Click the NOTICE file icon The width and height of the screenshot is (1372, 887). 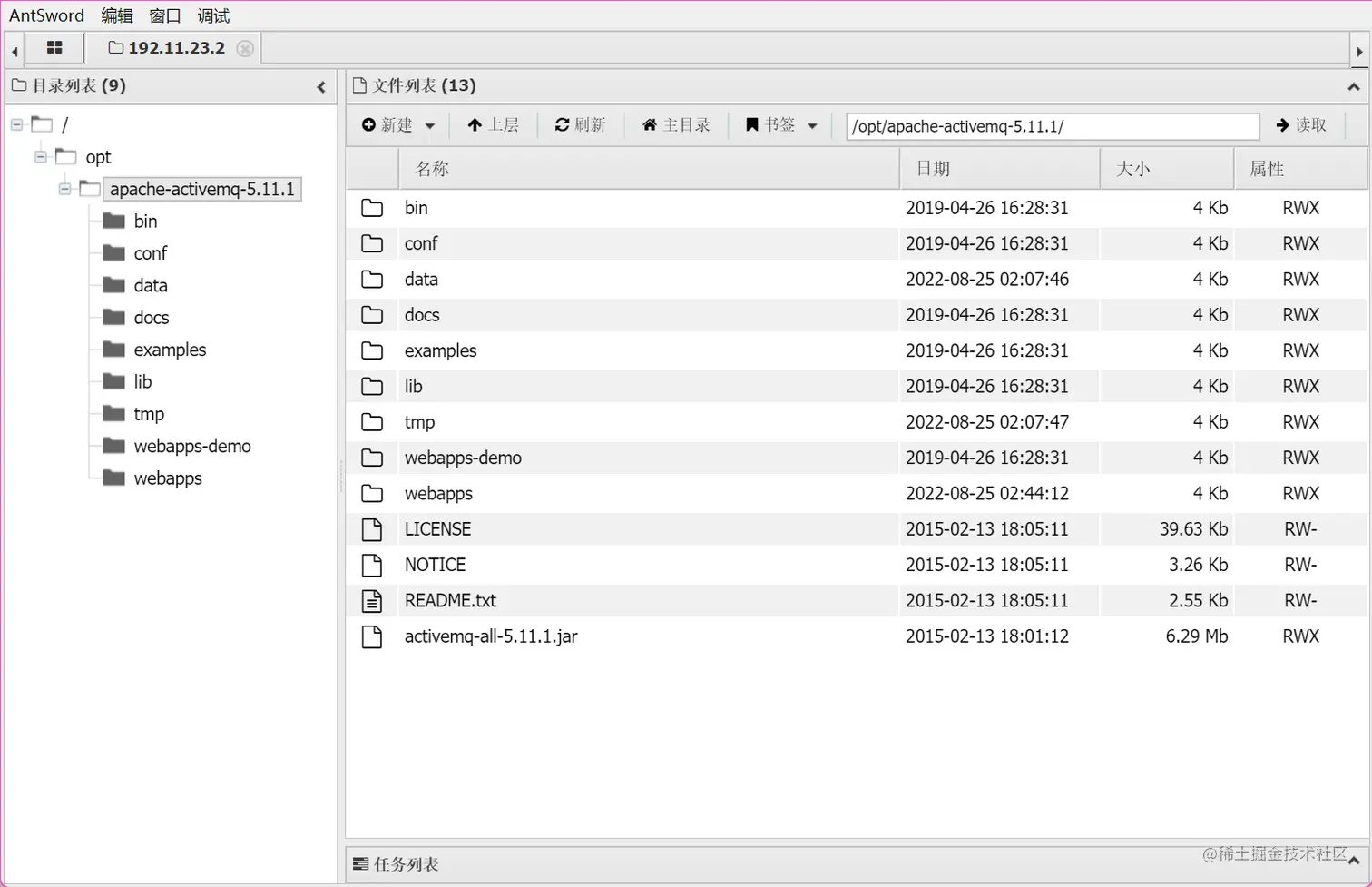(372, 565)
